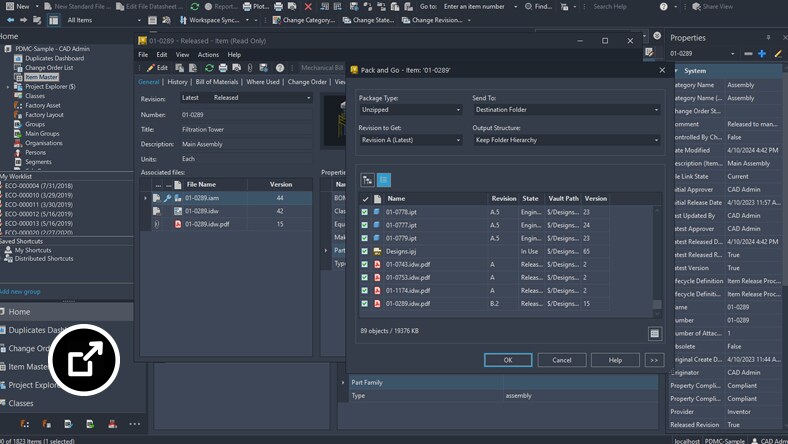Click the pencil edit icon in Properties panel
The height and width of the screenshot is (444, 788).
[x=778, y=54]
